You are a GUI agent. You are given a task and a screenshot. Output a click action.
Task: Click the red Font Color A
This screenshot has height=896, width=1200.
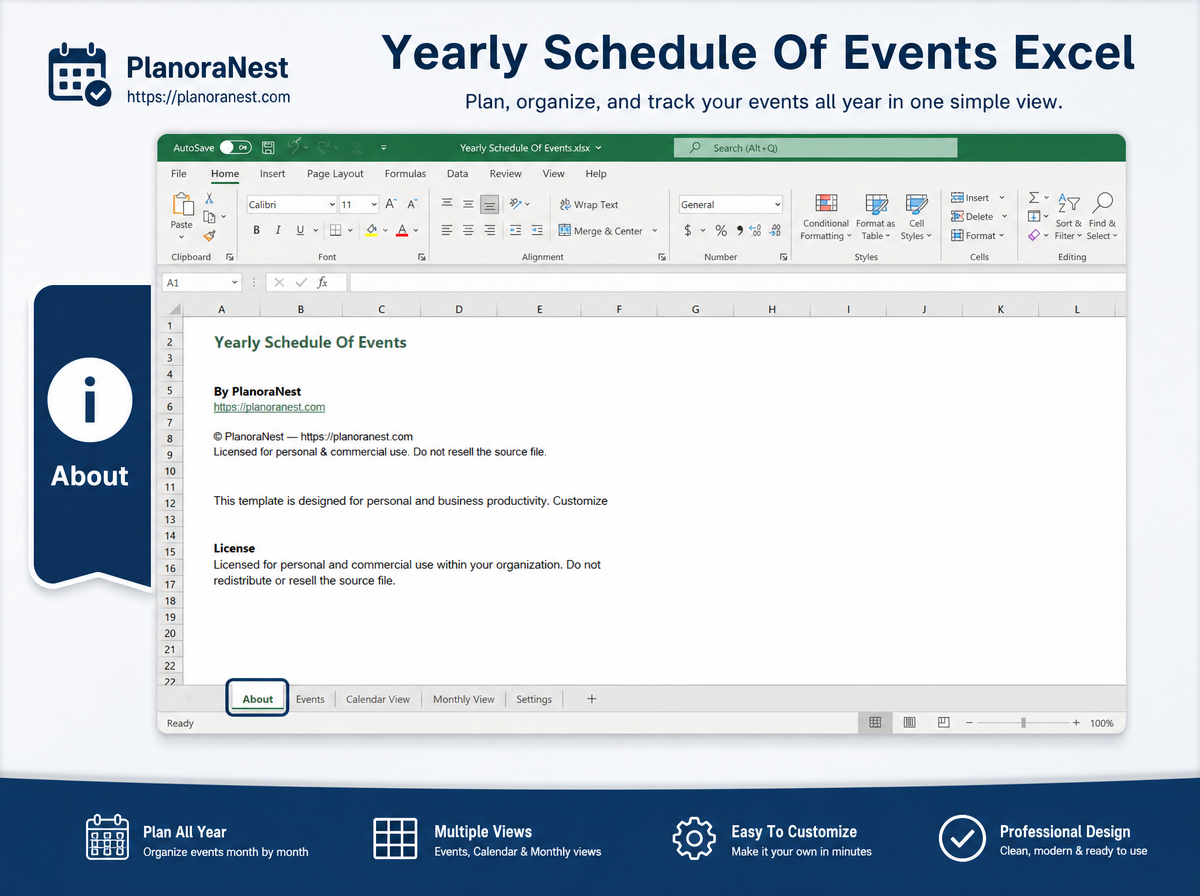pyautogui.click(x=402, y=230)
